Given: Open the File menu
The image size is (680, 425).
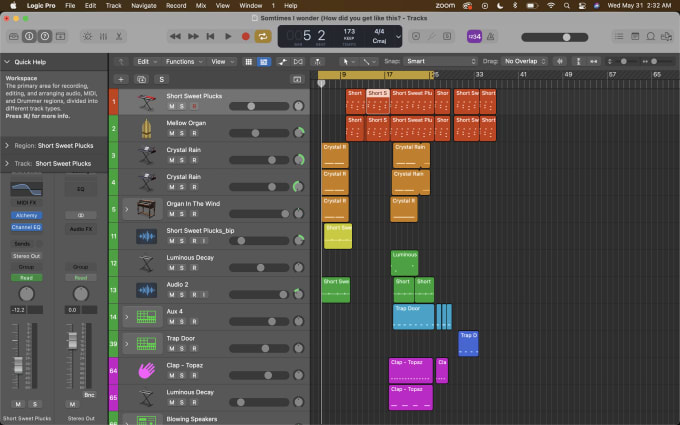Looking at the screenshot, I should [70, 6].
